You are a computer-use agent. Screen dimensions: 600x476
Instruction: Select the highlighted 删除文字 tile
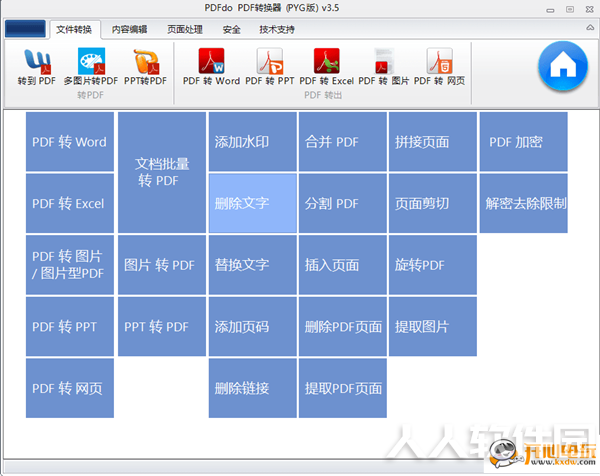pos(253,203)
